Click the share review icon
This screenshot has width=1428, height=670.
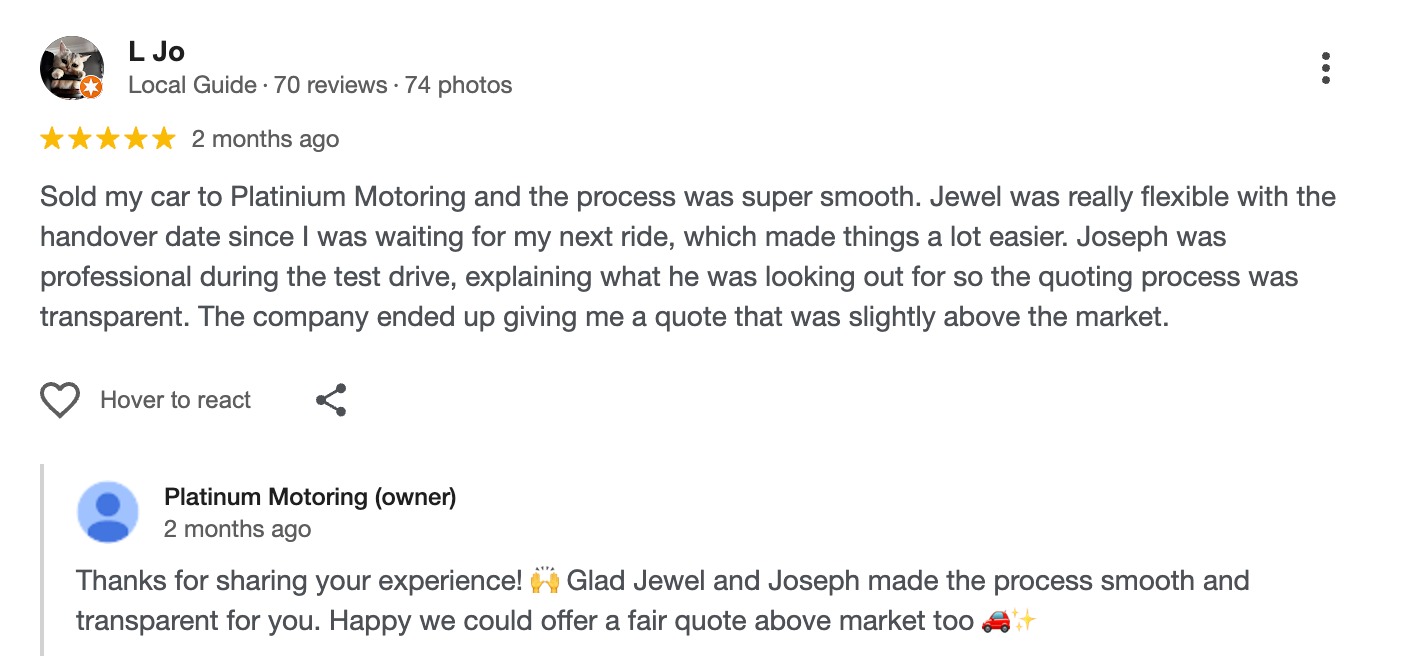(x=331, y=400)
